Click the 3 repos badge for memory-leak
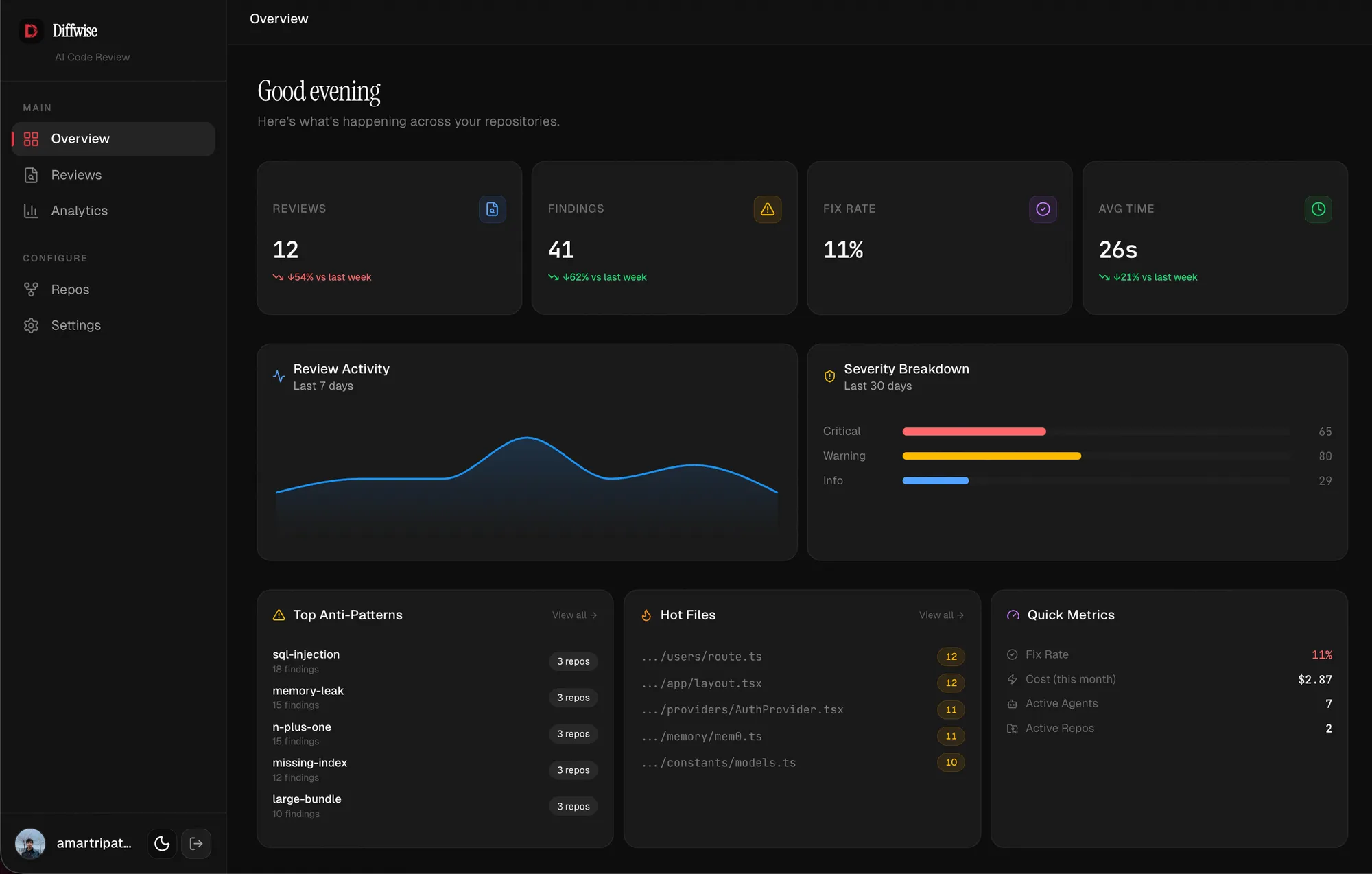The height and width of the screenshot is (874, 1372). pyautogui.click(x=573, y=698)
